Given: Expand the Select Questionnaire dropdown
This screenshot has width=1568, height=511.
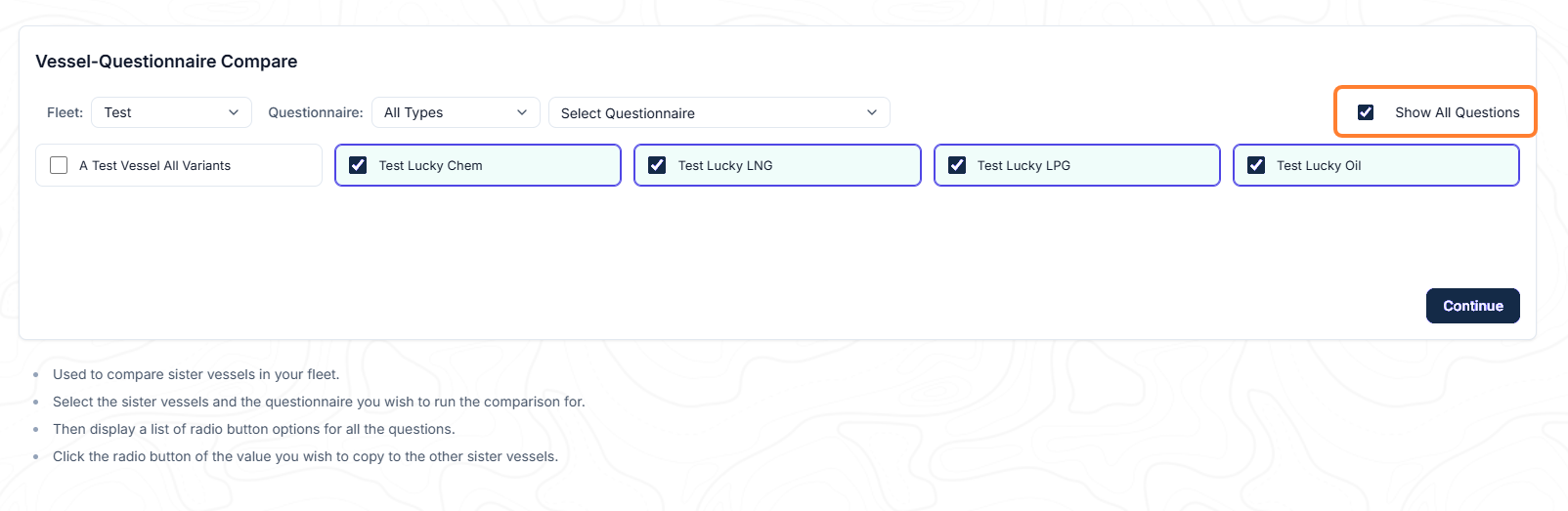Looking at the screenshot, I should click(719, 112).
